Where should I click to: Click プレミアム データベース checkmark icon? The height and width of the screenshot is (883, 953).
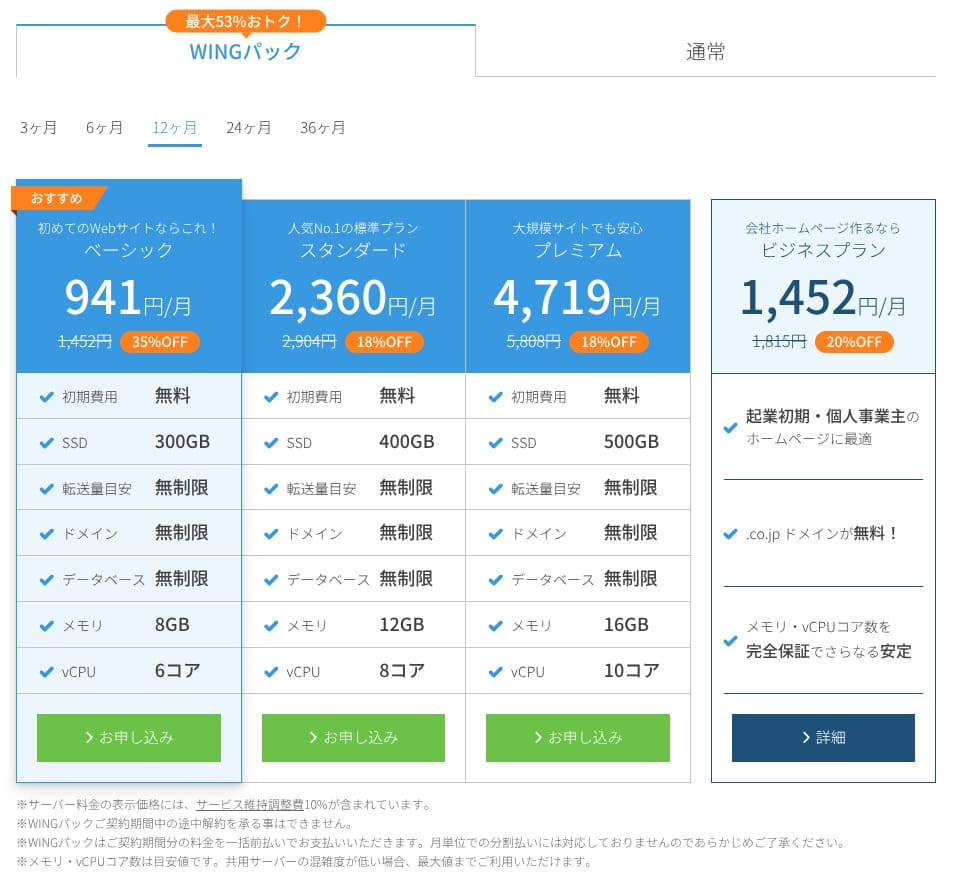[495, 580]
